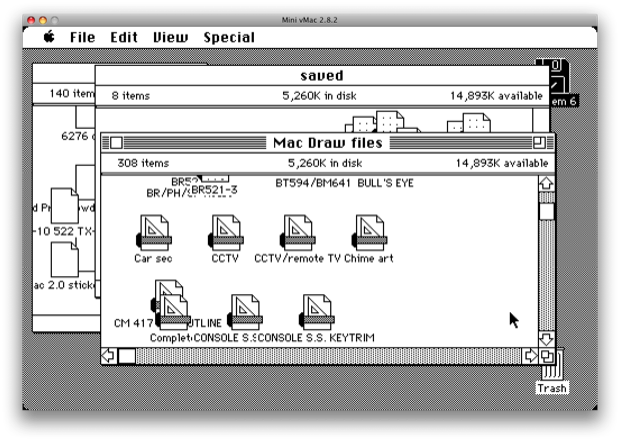Click the vertical scrollbar thumb
Image resolution: width=620 pixels, height=441 pixels.
pos(546,212)
